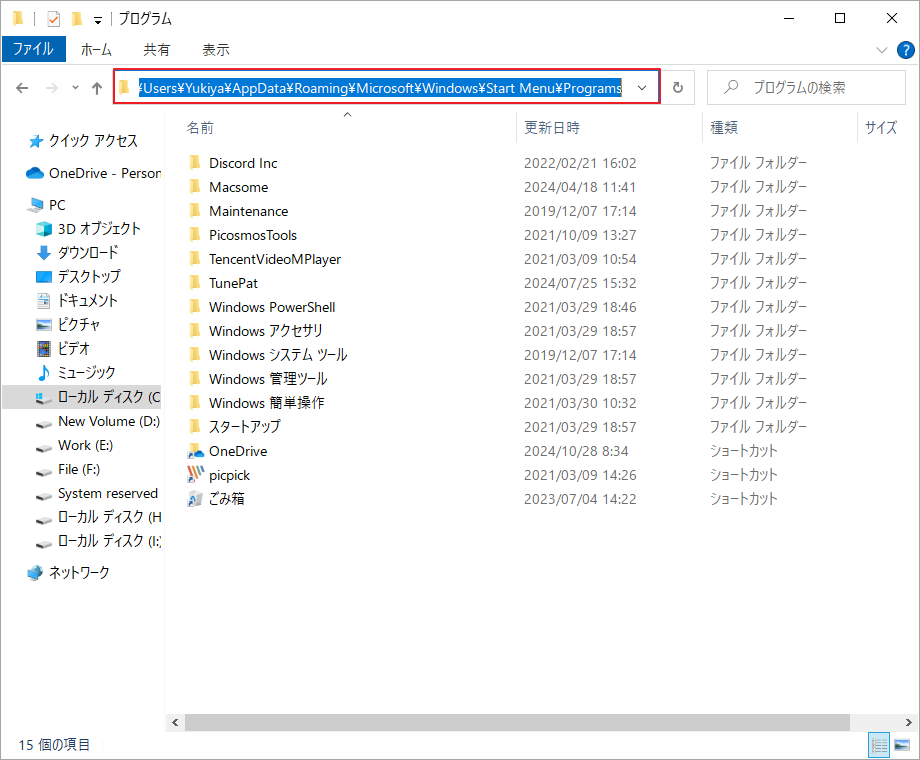Open the 表示 ribbon tab
Screen dimensions: 920x760
tap(216, 50)
